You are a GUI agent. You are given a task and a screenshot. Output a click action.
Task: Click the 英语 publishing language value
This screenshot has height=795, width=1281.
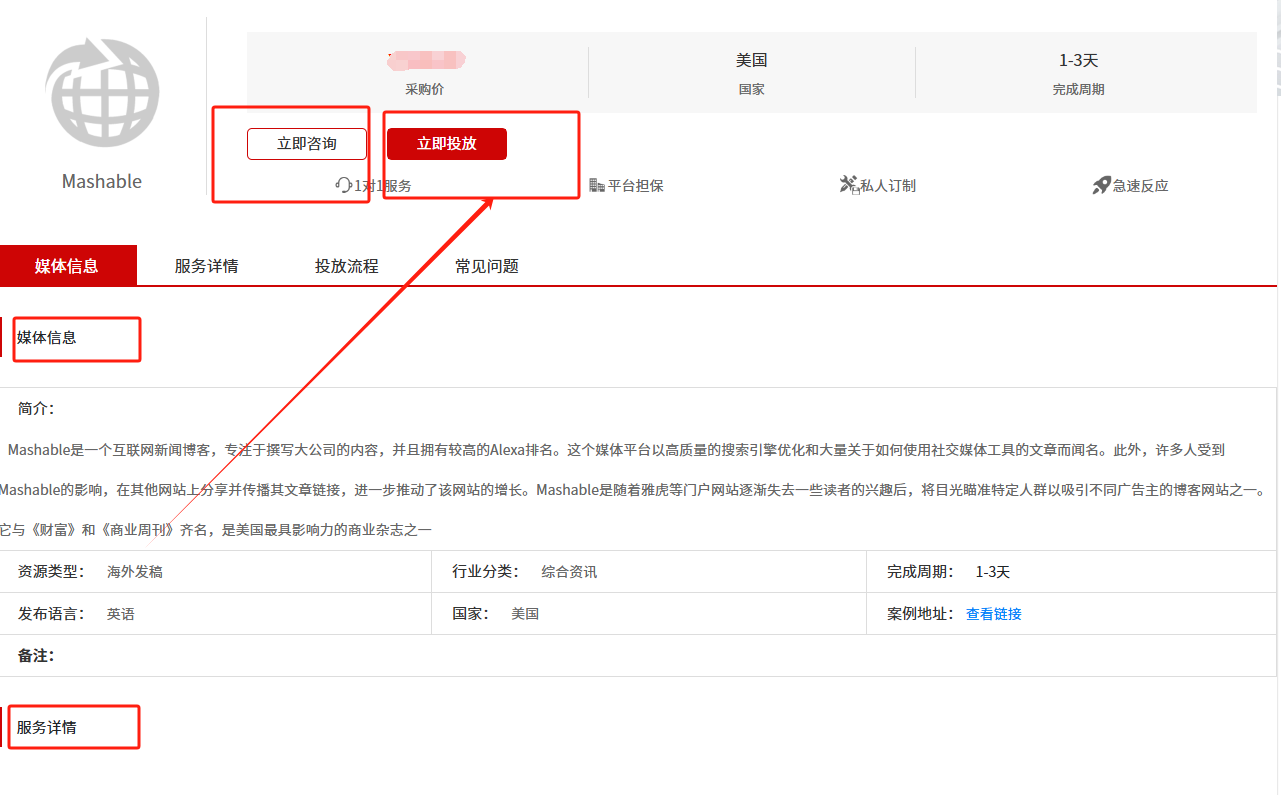tap(121, 614)
